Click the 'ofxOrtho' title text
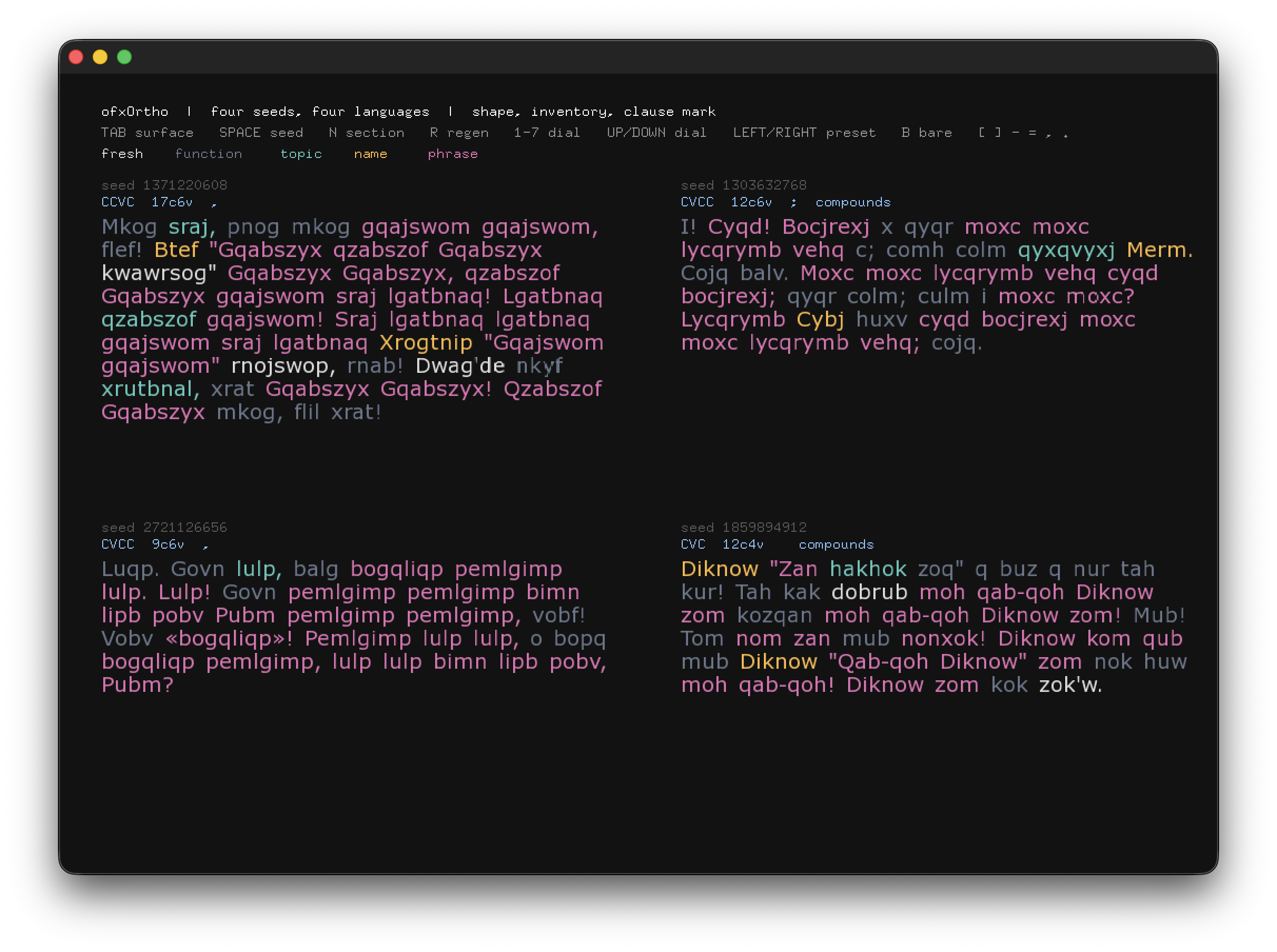Viewport: 1277px width, 952px height. click(x=135, y=111)
